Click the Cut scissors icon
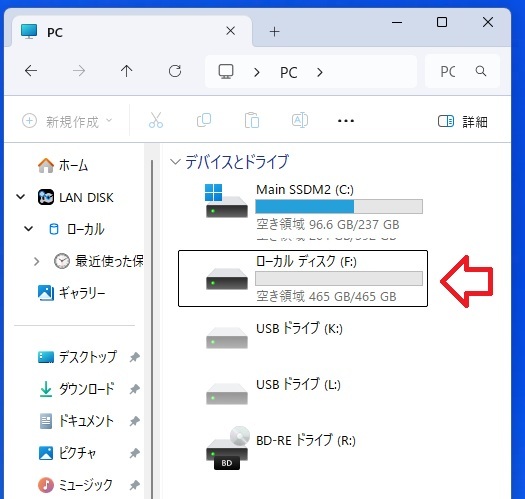This screenshot has height=499, width=525. pos(156,120)
